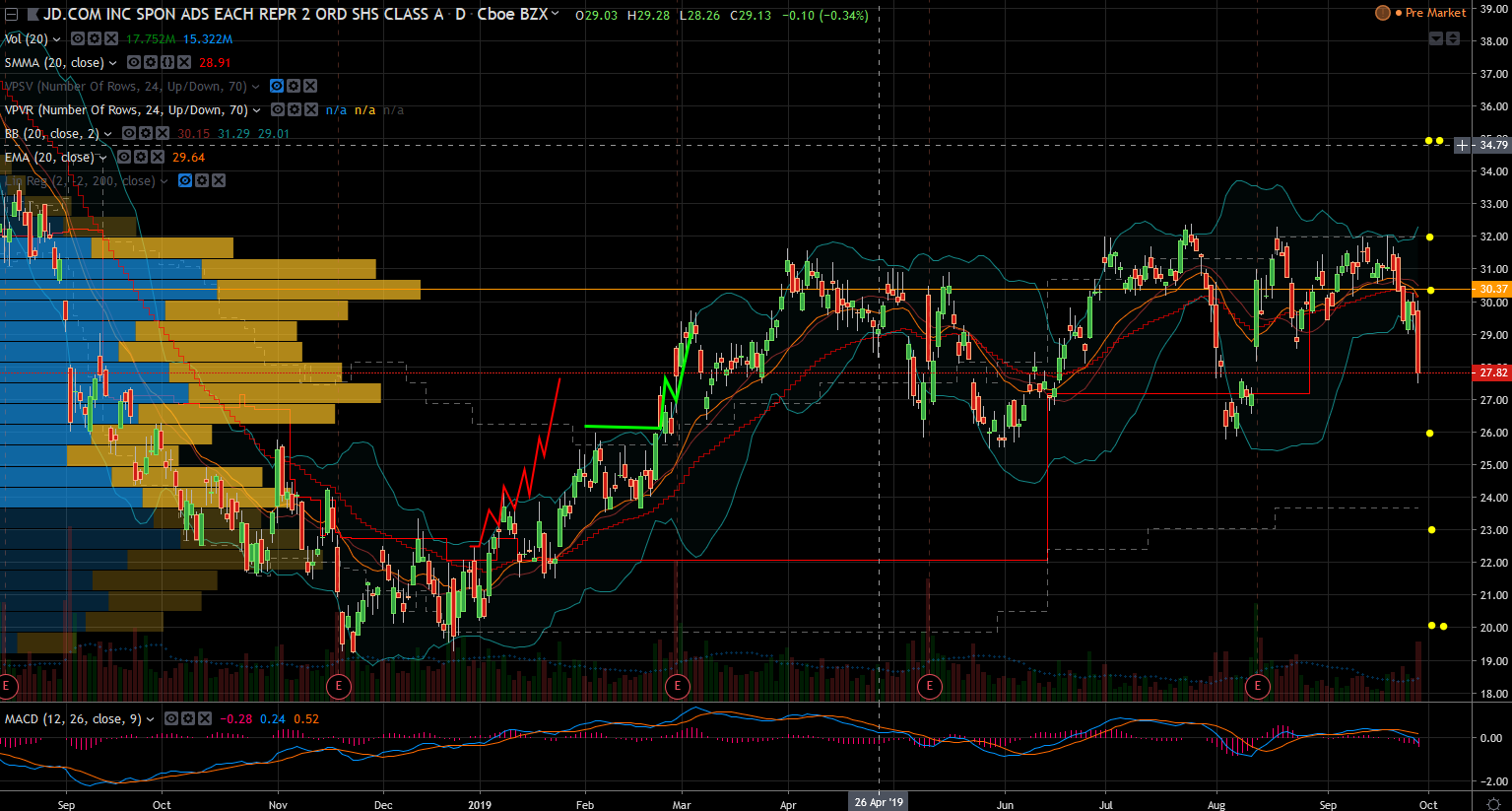Image resolution: width=1512 pixels, height=811 pixels.
Task: Expand the MACD (12, 26, close, 9) dropdown
Action: coord(151,719)
